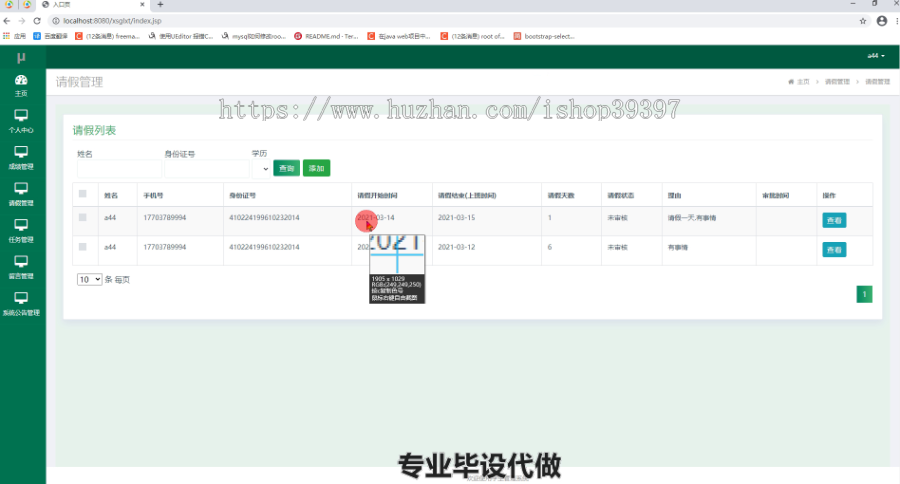Open the 百度翻译 bookmark
The image size is (900, 484).
pyautogui.click(x=51, y=36)
